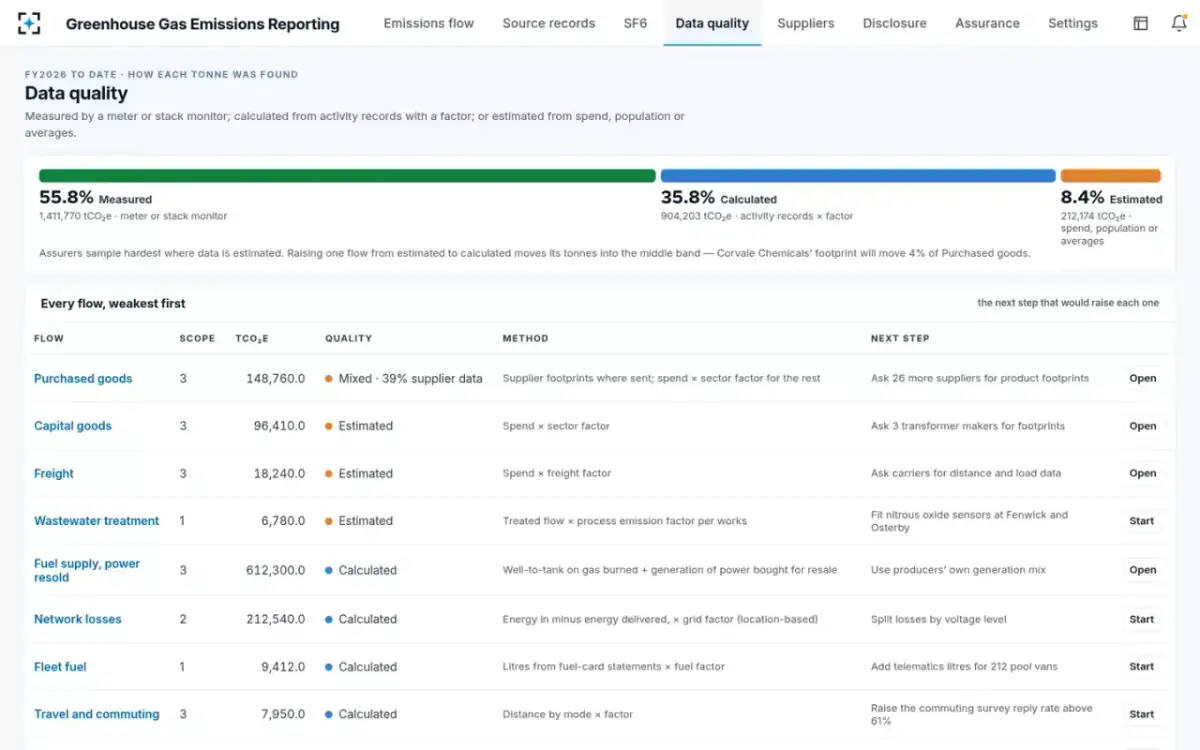Open Fuel supply, power resold flow

point(87,570)
